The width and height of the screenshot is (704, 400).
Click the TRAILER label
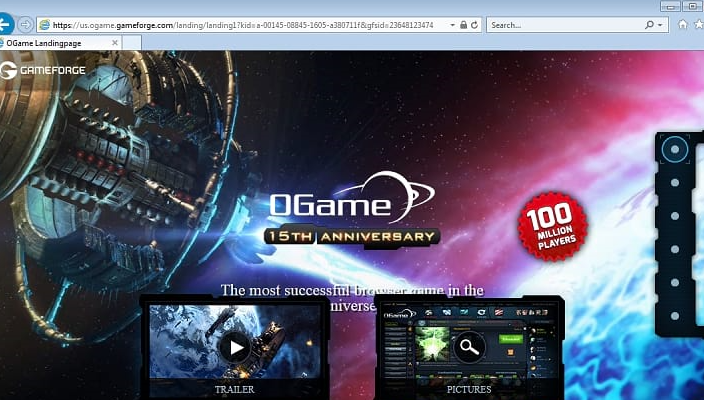pyautogui.click(x=234, y=389)
